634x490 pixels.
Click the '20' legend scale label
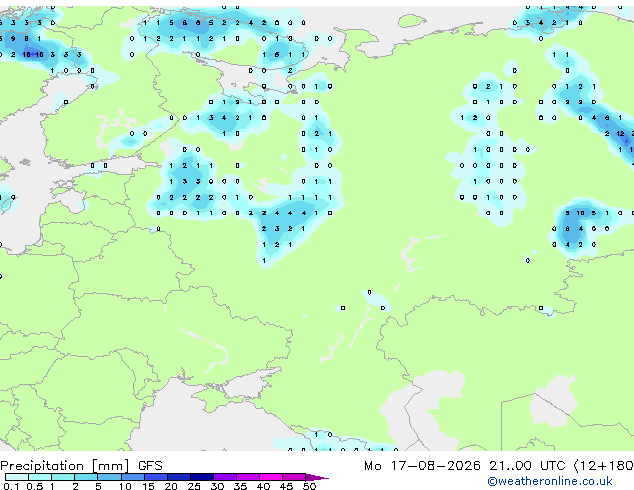(171, 486)
